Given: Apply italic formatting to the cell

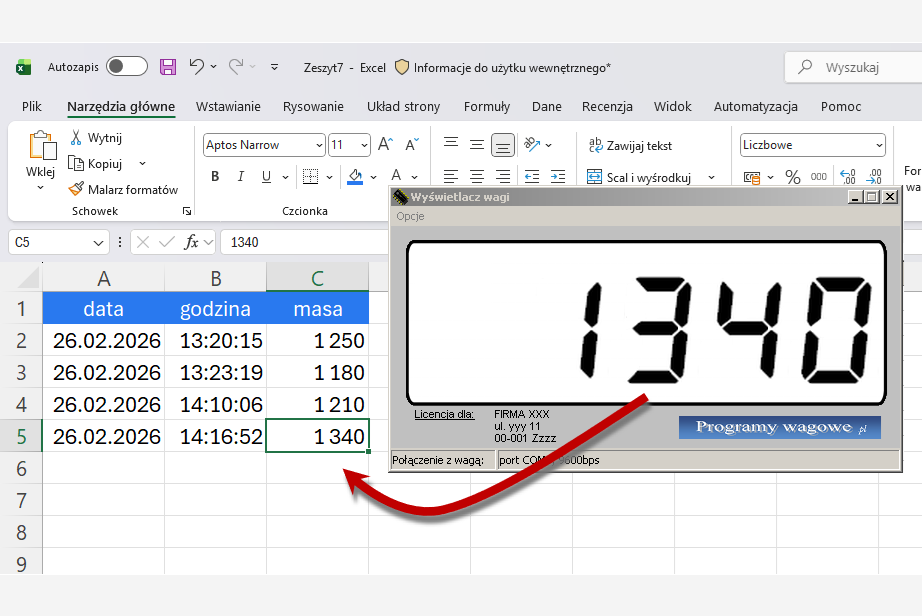Looking at the screenshot, I should [x=241, y=177].
